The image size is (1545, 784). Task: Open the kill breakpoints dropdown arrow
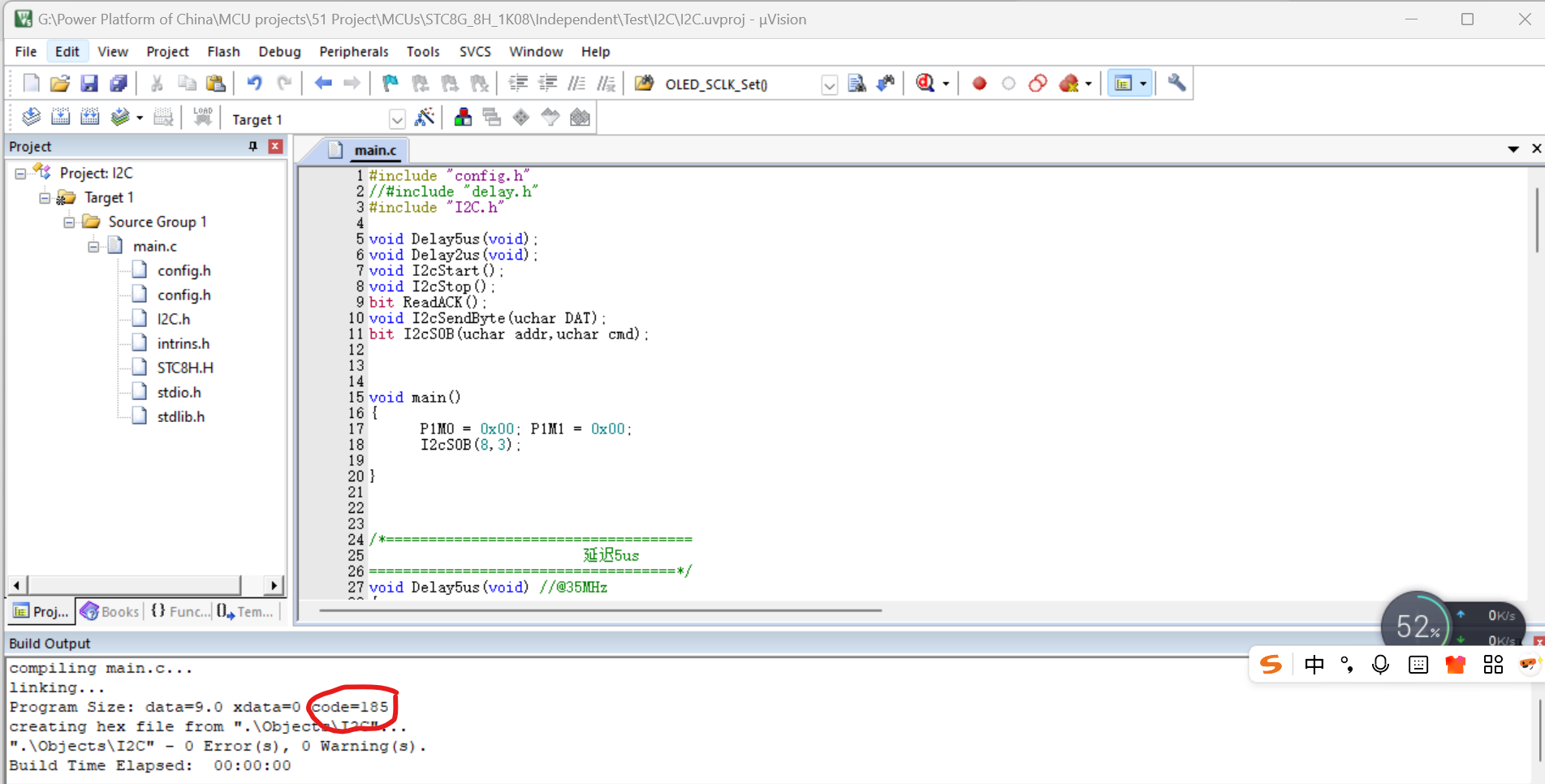[1089, 84]
